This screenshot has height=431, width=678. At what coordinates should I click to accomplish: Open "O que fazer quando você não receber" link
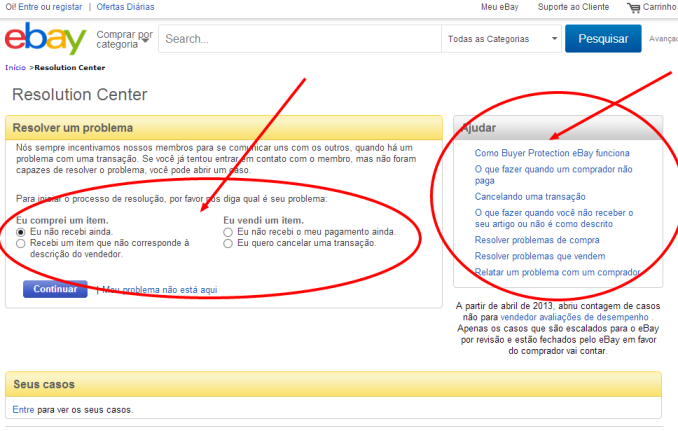point(554,218)
